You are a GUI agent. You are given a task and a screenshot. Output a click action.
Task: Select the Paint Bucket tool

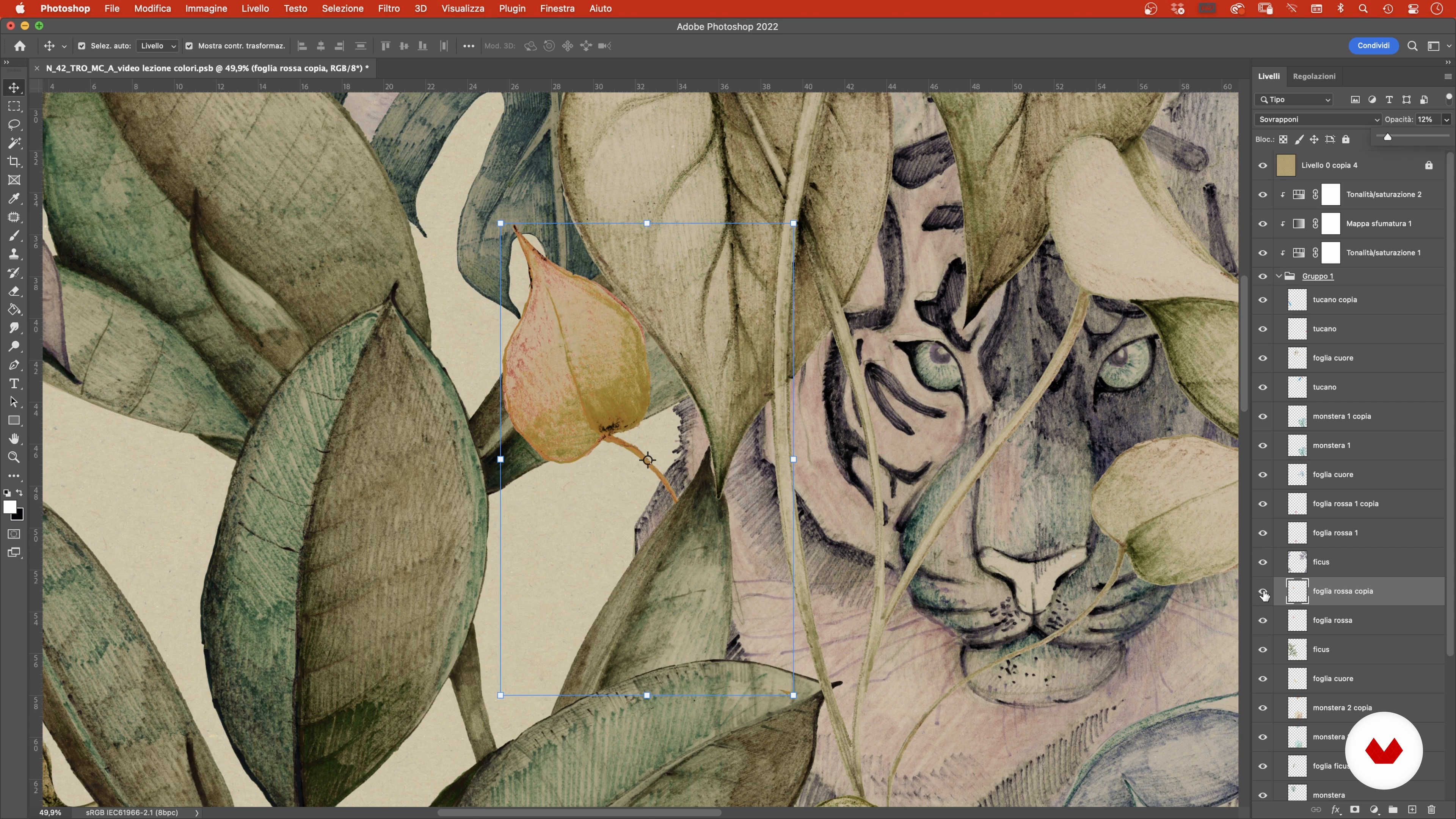14,310
